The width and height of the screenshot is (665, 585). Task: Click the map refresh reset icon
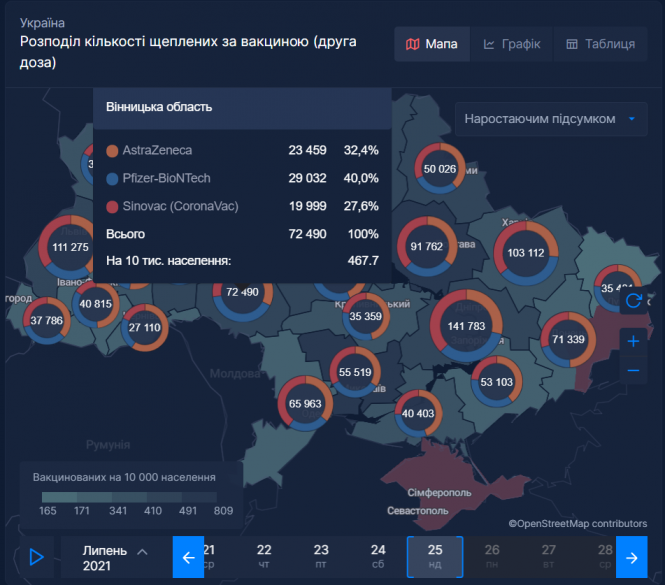coord(634,301)
